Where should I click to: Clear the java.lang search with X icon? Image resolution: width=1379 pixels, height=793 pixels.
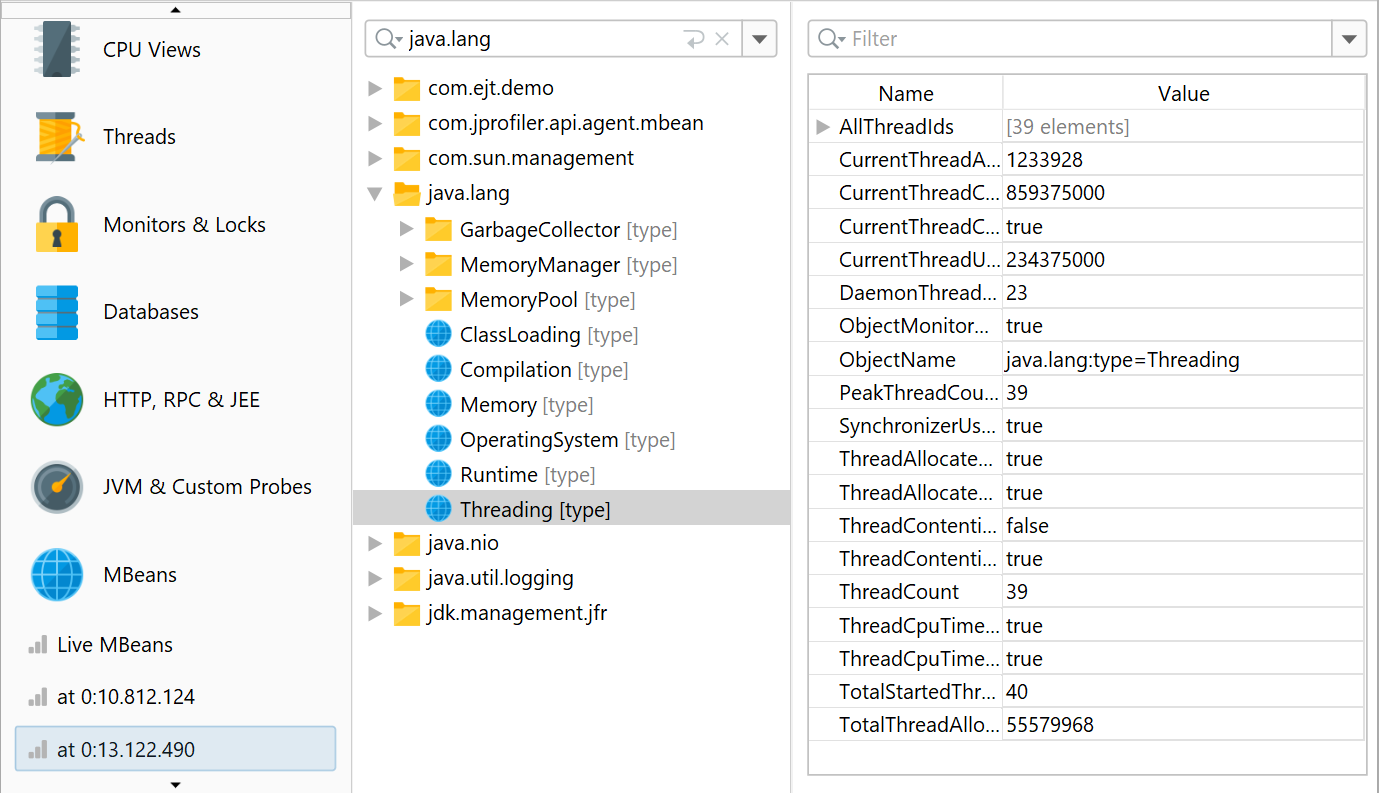(722, 40)
